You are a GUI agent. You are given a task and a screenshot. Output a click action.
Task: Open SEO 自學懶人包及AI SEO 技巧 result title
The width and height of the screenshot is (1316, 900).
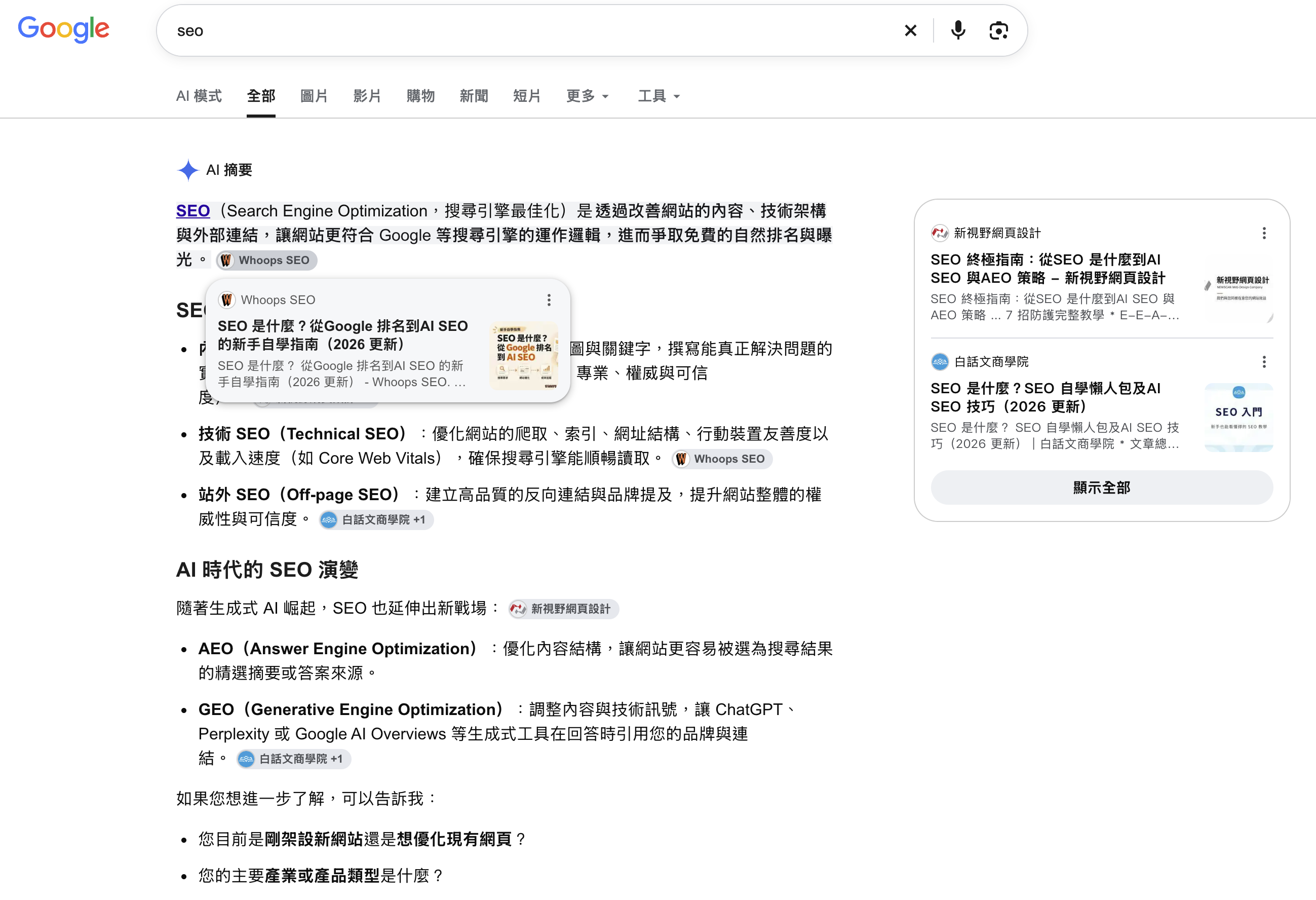pyautogui.click(x=1046, y=398)
